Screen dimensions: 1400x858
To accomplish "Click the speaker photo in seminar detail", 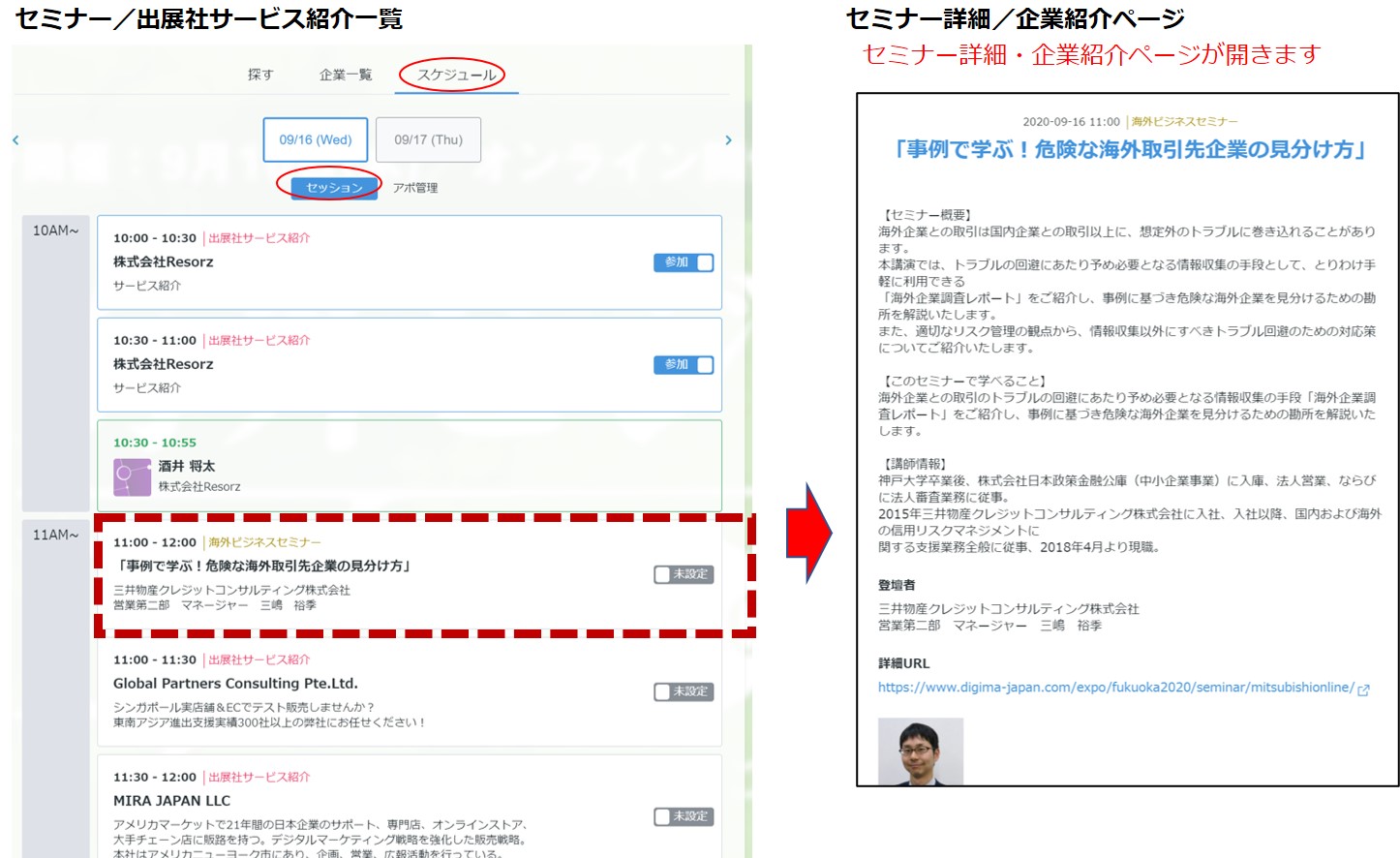I will click(x=921, y=751).
